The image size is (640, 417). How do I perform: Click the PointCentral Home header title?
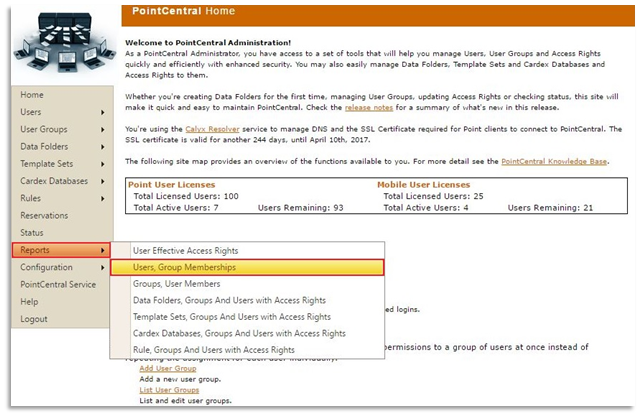[183, 11]
